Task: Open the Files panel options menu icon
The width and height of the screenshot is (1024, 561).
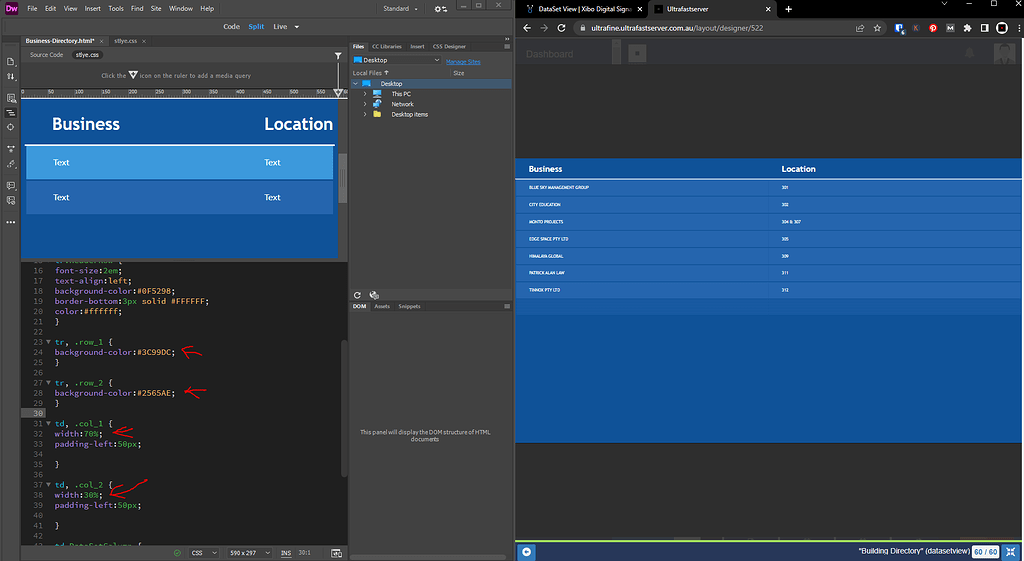Action: 507,46
